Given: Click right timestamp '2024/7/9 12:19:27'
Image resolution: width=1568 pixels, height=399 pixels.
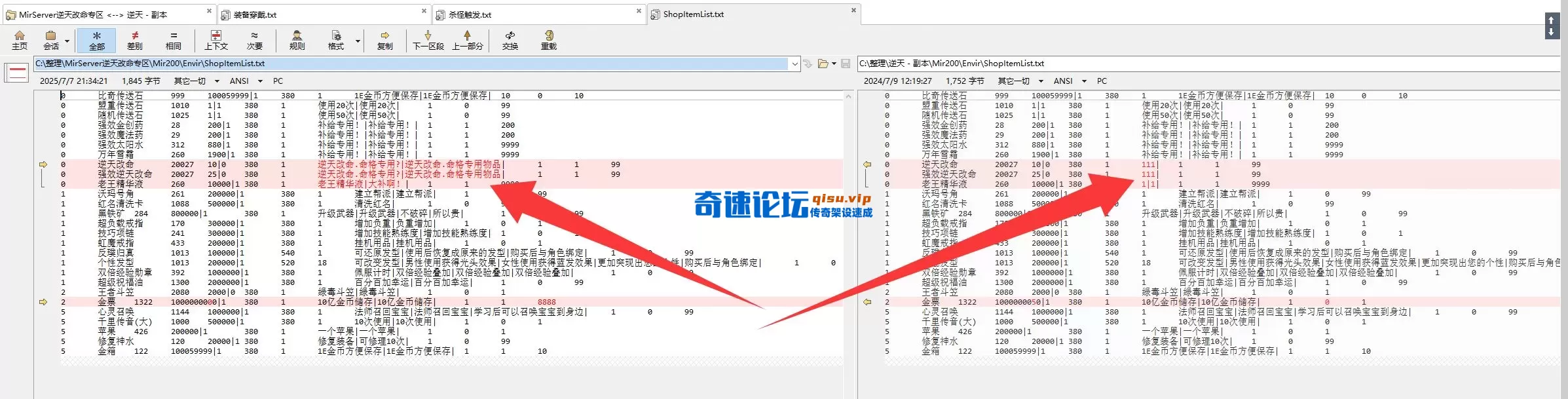Looking at the screenshot, I should click(897, 81).
